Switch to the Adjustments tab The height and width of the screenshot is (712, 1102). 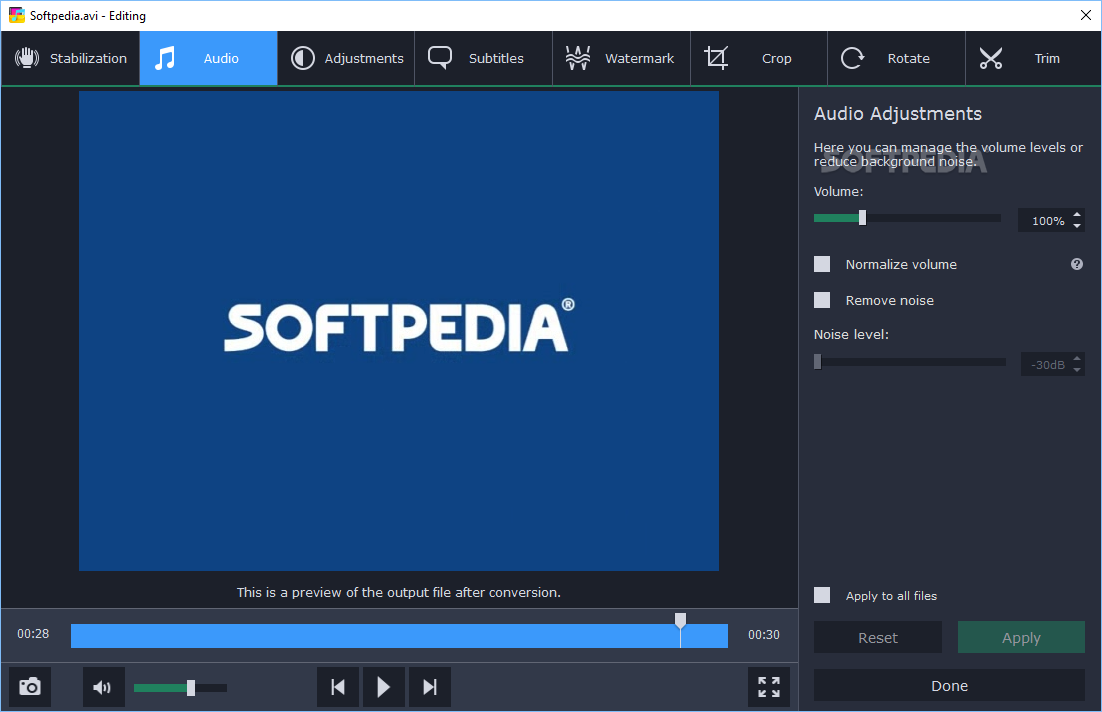click(346, 58)
